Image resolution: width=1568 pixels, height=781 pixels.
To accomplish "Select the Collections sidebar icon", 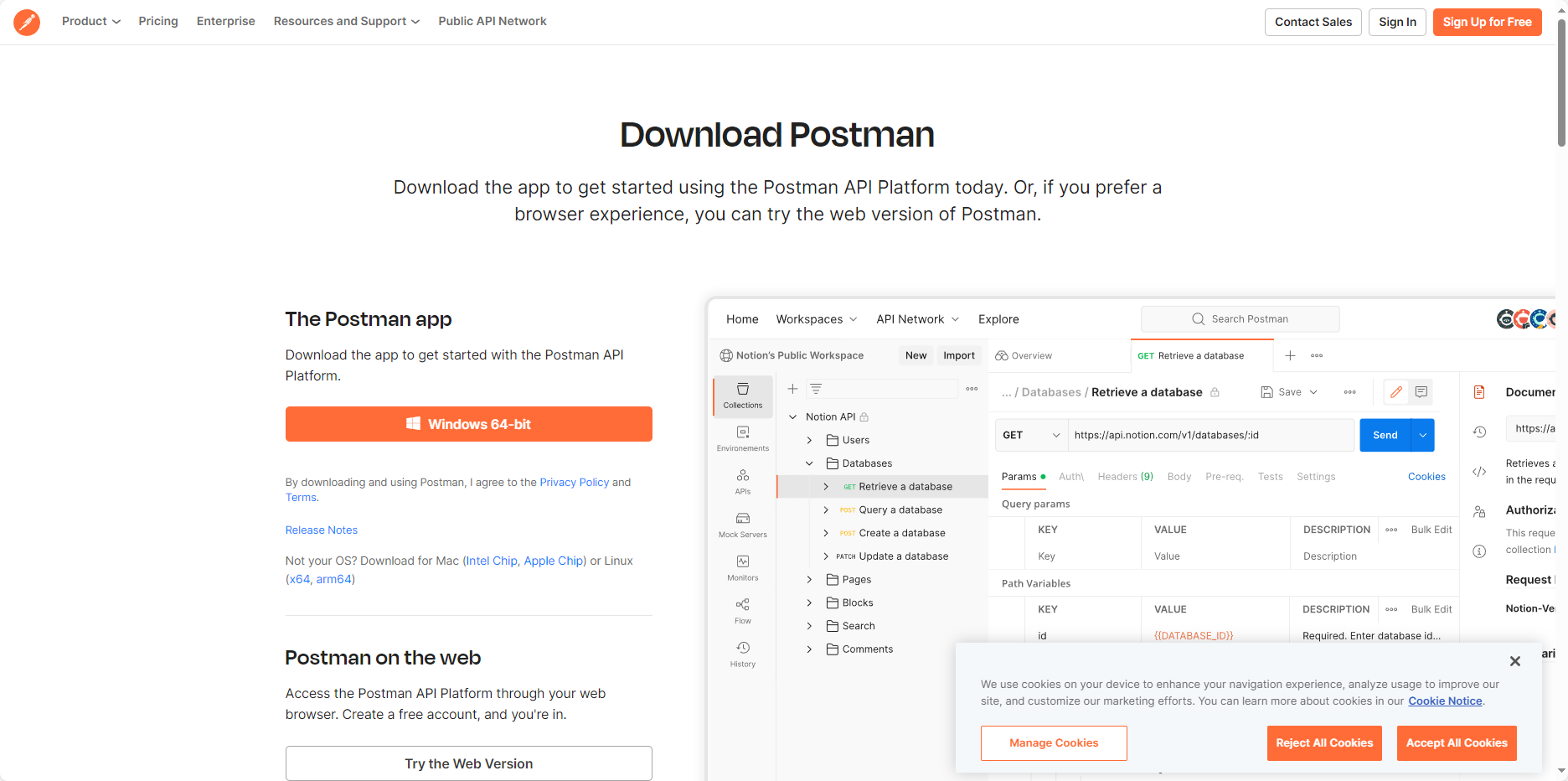I will pyautogui.click(x=743, y=396).
